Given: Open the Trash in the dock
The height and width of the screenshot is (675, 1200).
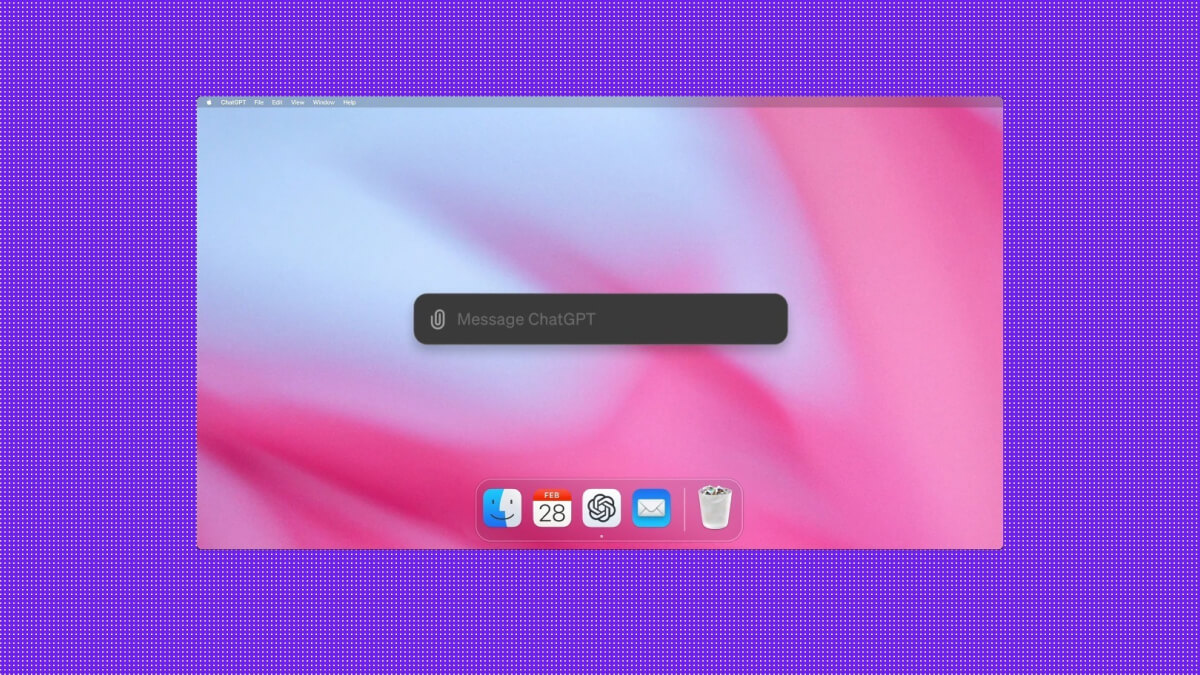Looking at the screenshot, I should pyautogui.click(x=714, y=508).
